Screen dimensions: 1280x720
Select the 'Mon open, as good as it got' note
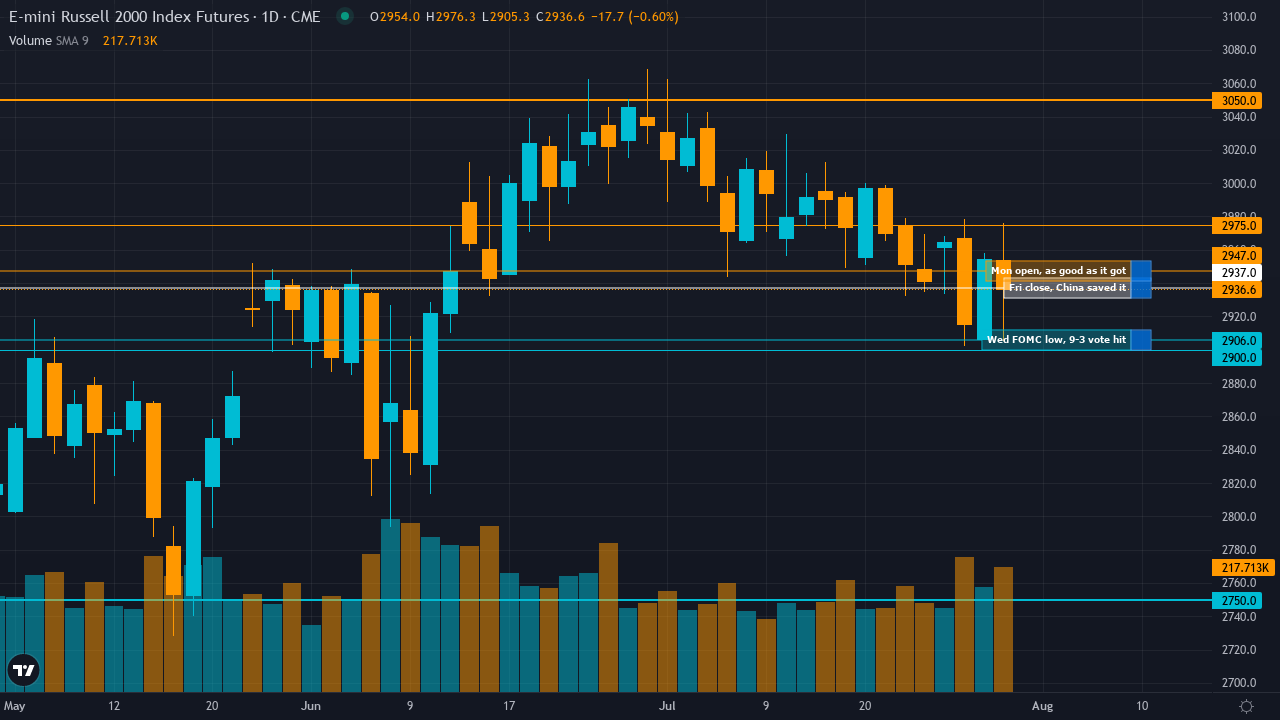coord(1058,271)
